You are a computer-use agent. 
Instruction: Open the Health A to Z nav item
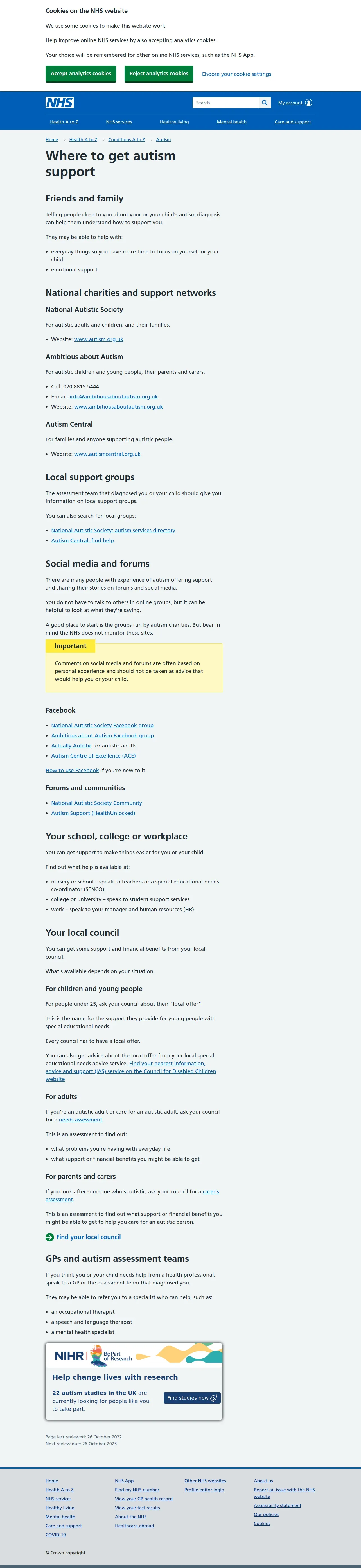64,122
